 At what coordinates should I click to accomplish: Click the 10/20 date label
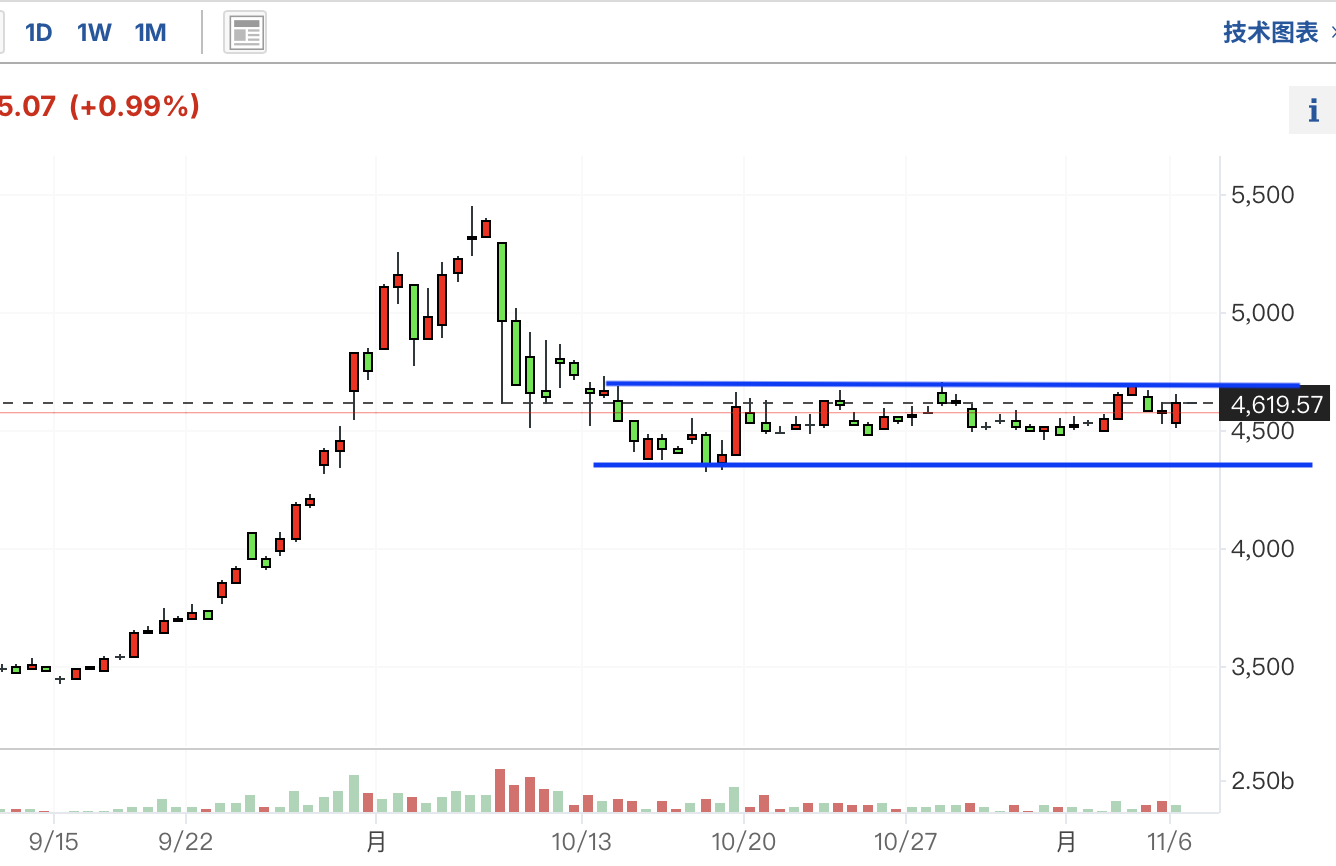tap(743, 842)
